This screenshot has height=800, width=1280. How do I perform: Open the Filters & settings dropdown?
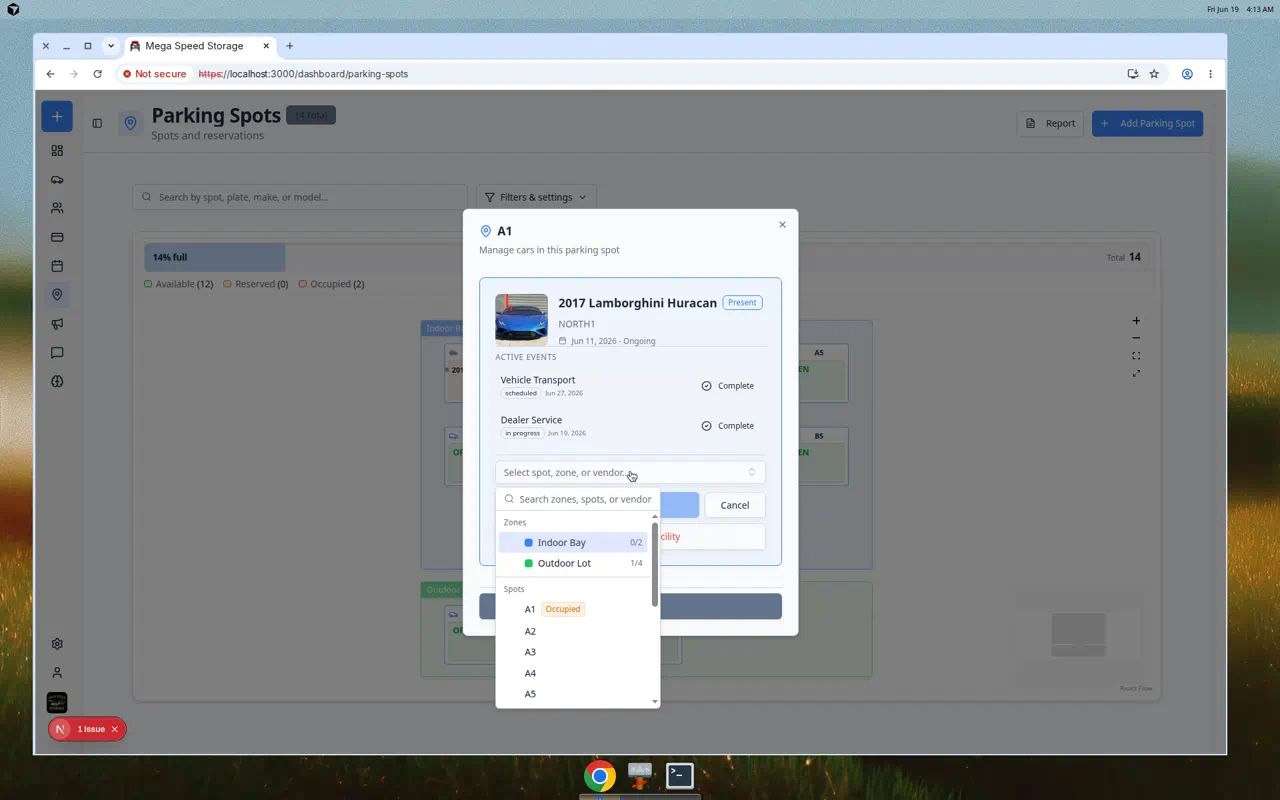pyautogui.click(x=537, y=197)
